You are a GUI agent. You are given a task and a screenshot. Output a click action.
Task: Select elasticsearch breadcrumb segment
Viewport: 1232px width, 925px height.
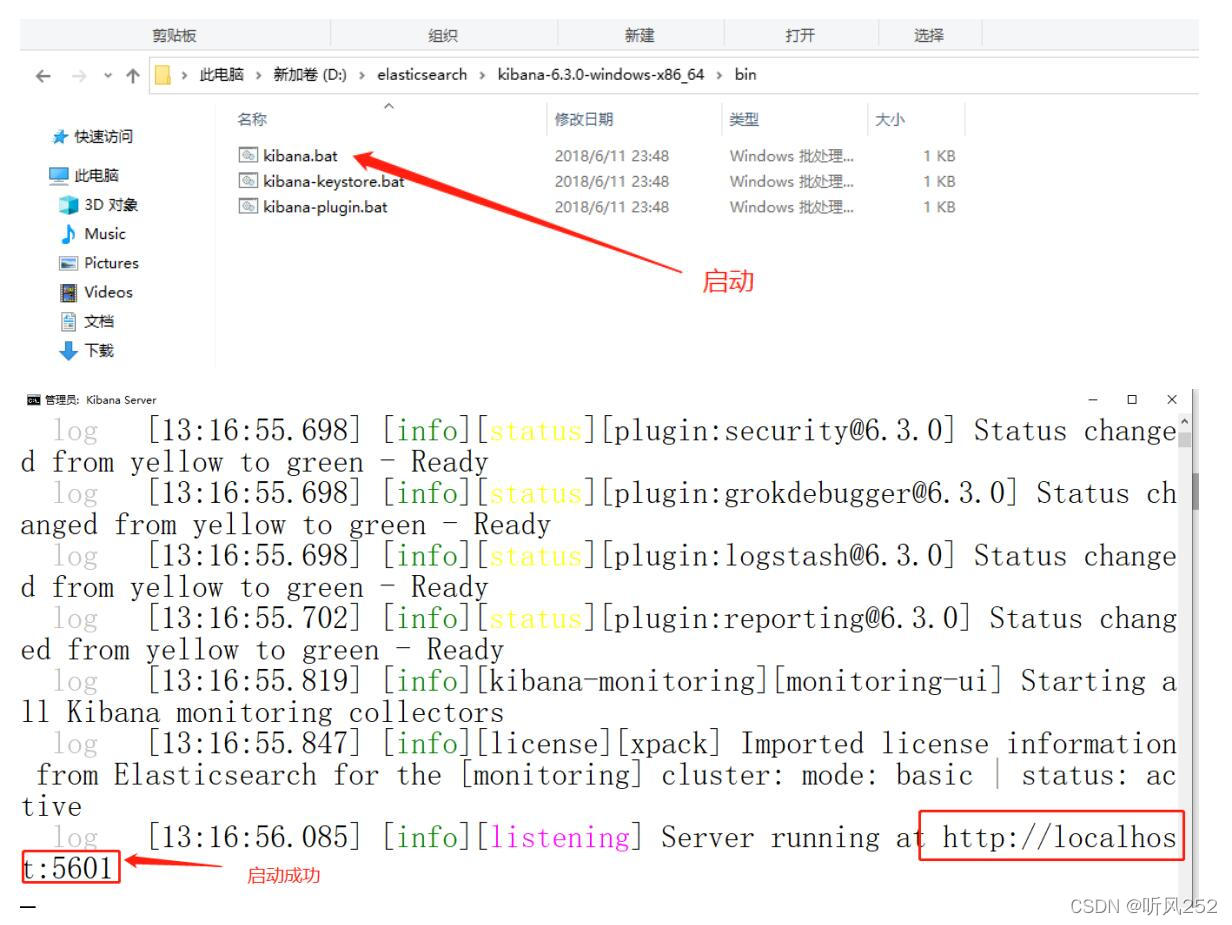coord(422,75)
